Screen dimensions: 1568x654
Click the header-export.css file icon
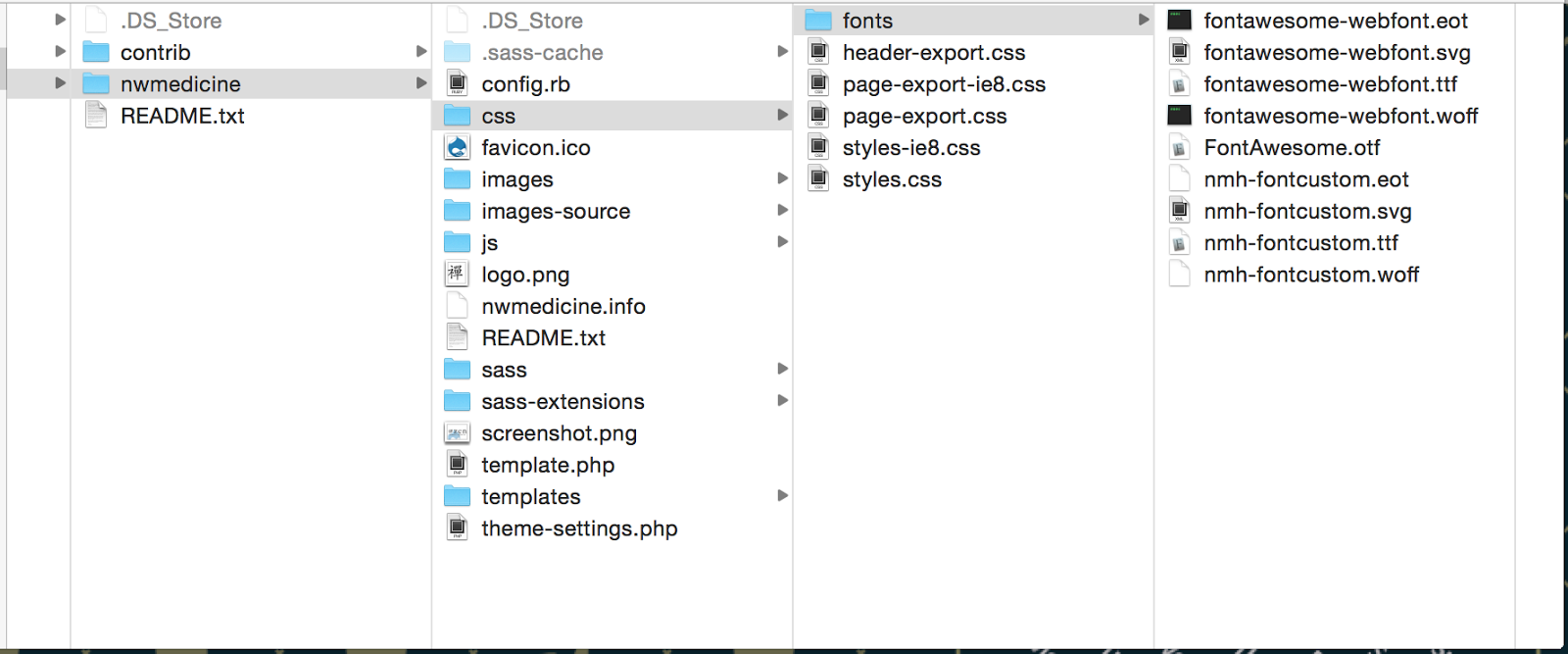pos(818,52)
